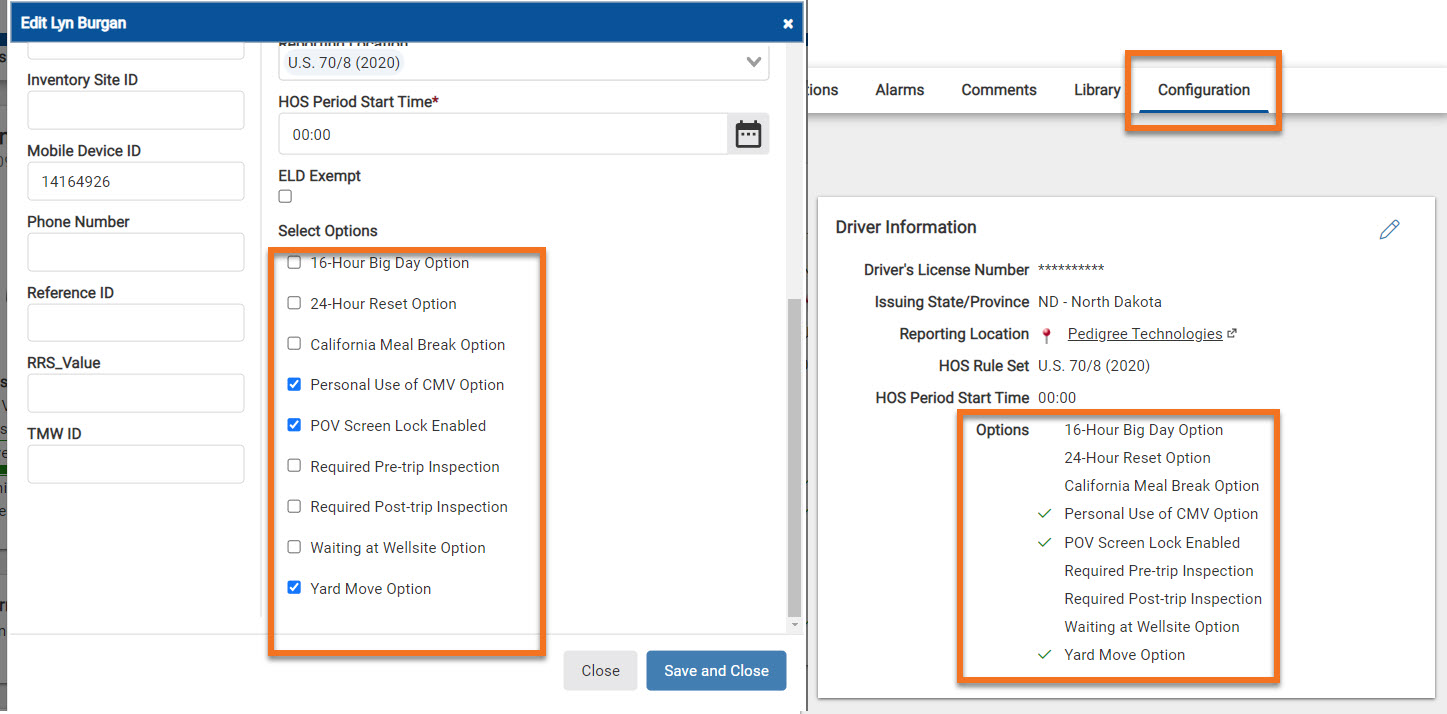1447x714 pixels.
Task: Uncheck Personal Use of CMV Option
Action: (x=294, y=384)
